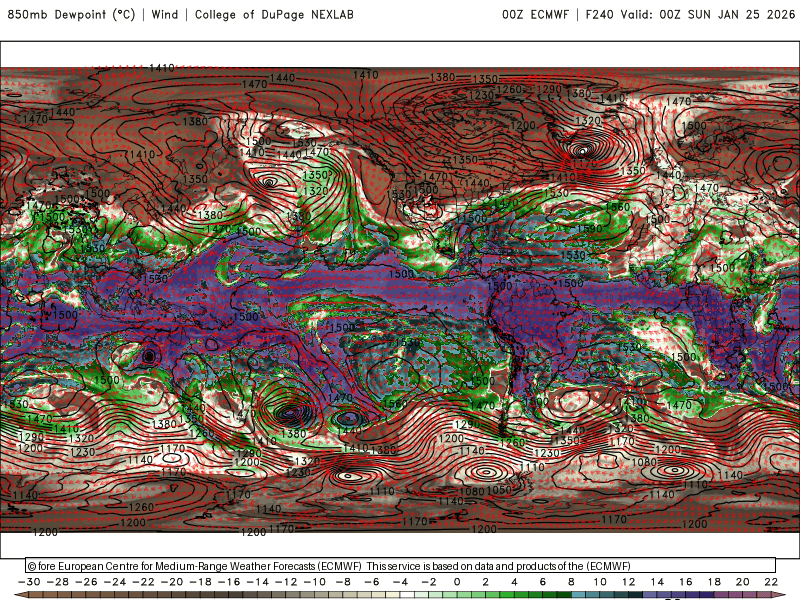Viewport: 800px width, 600px height.
Task: Click the 12 value on the legend scale
Action: click(629, 582)
